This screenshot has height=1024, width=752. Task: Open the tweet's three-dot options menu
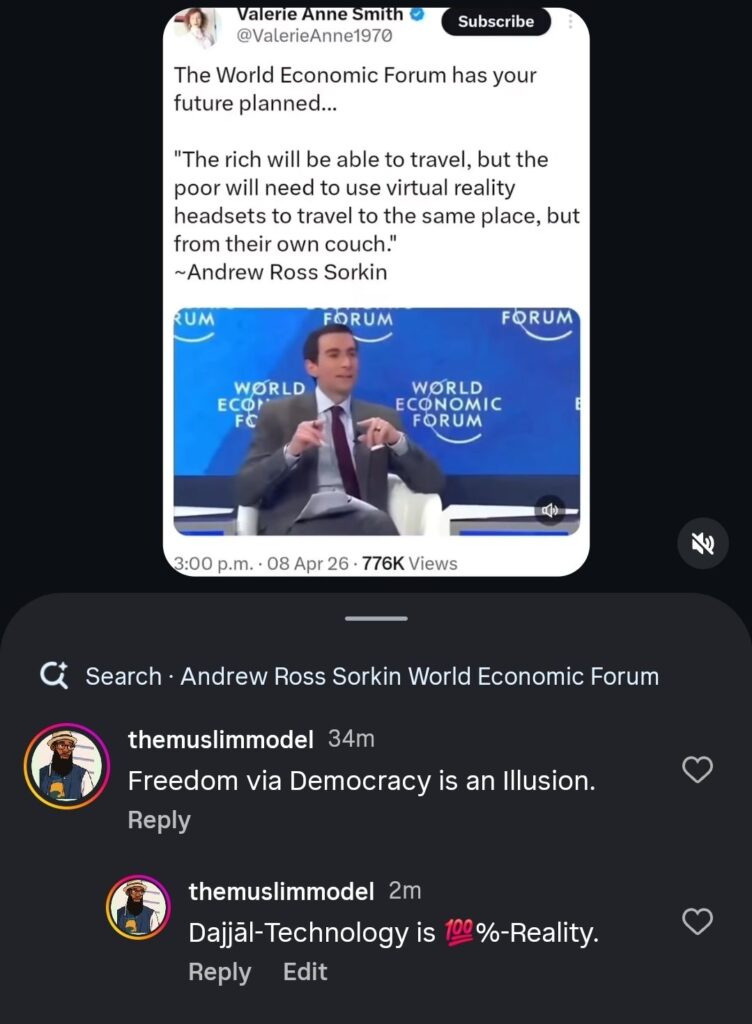coord(568,21)
